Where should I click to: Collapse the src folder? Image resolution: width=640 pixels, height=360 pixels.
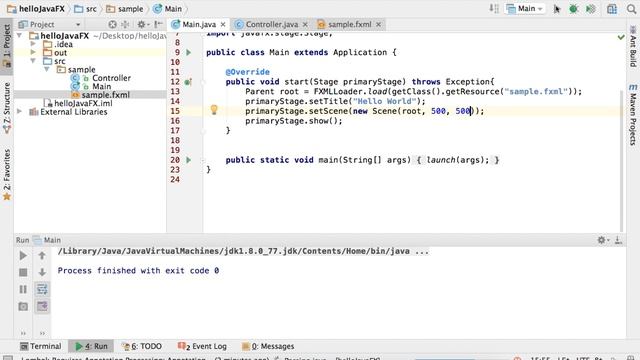[33, 61]
